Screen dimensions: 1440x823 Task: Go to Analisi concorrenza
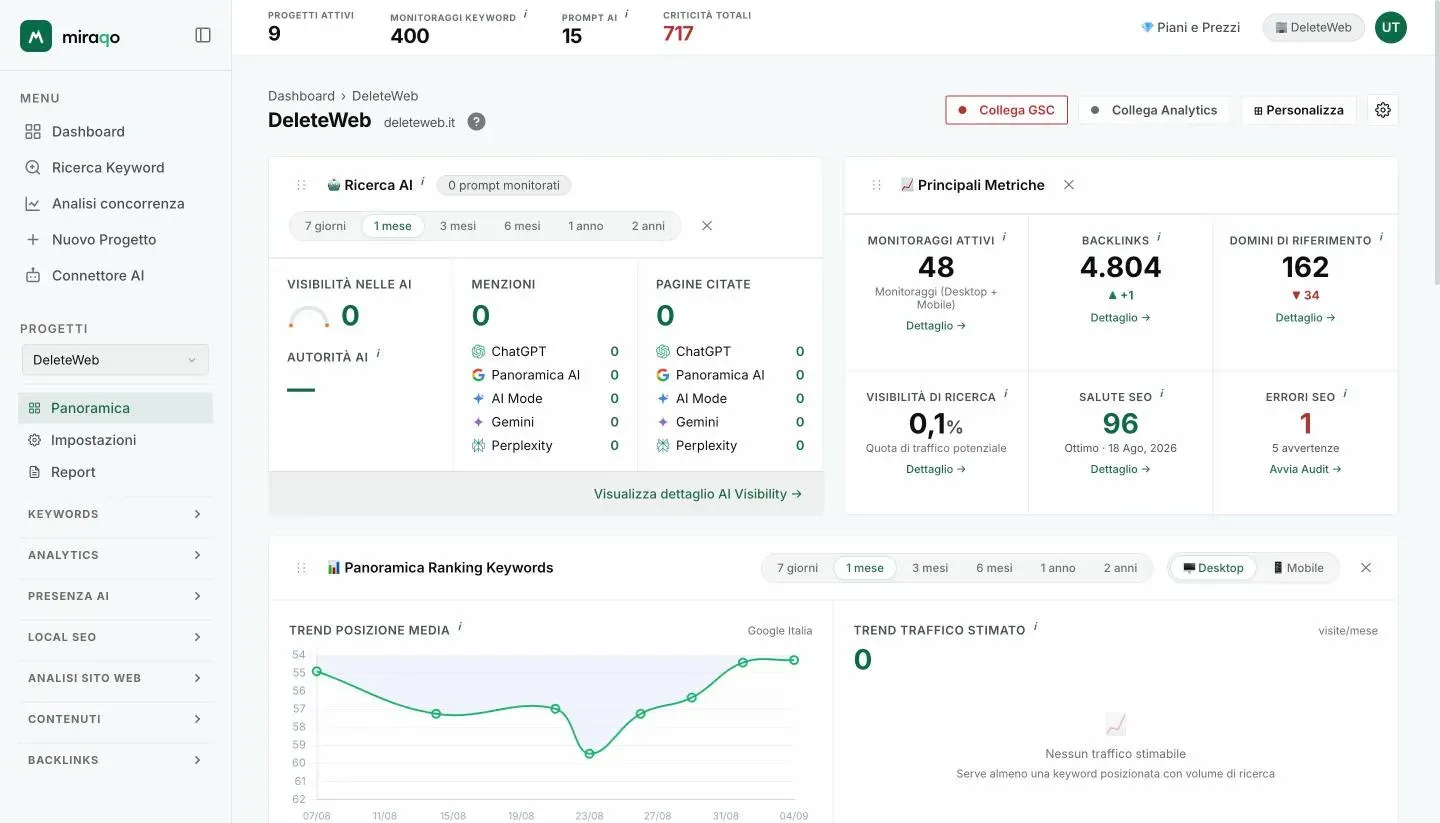(x=115, y=203)
